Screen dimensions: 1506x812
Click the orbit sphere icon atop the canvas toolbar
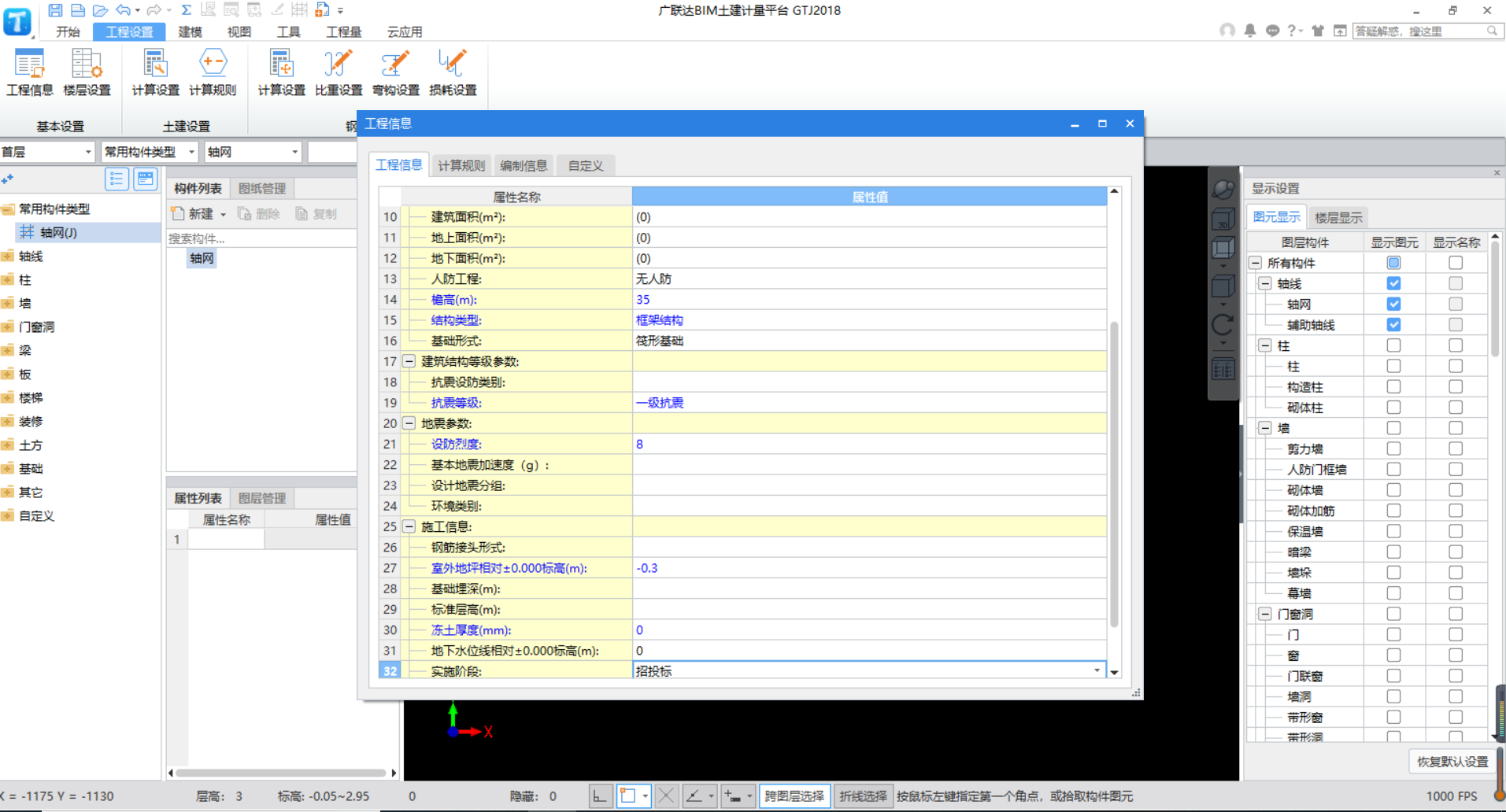coord(1223,189)
